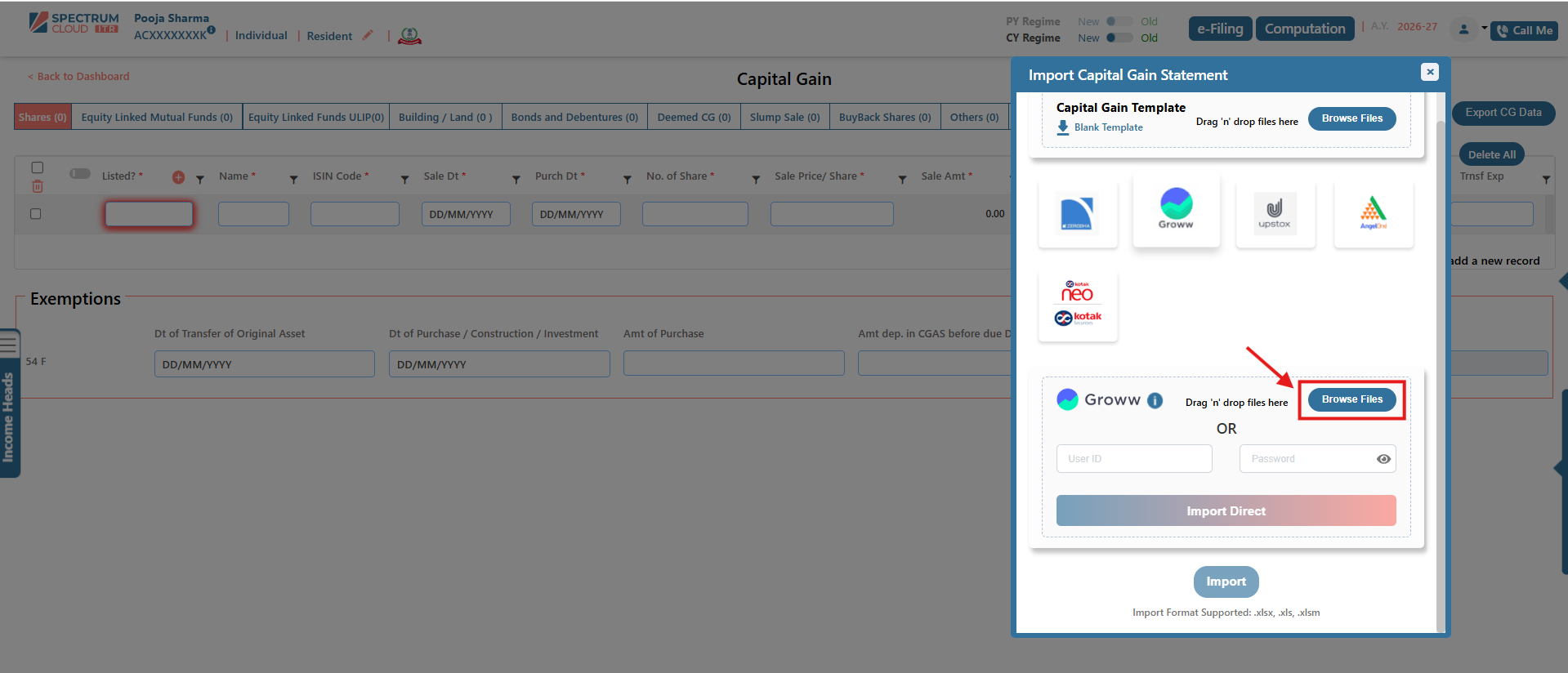Open the Building / Land tab
The image size is (1568, 673).
[x=444, y=117]
